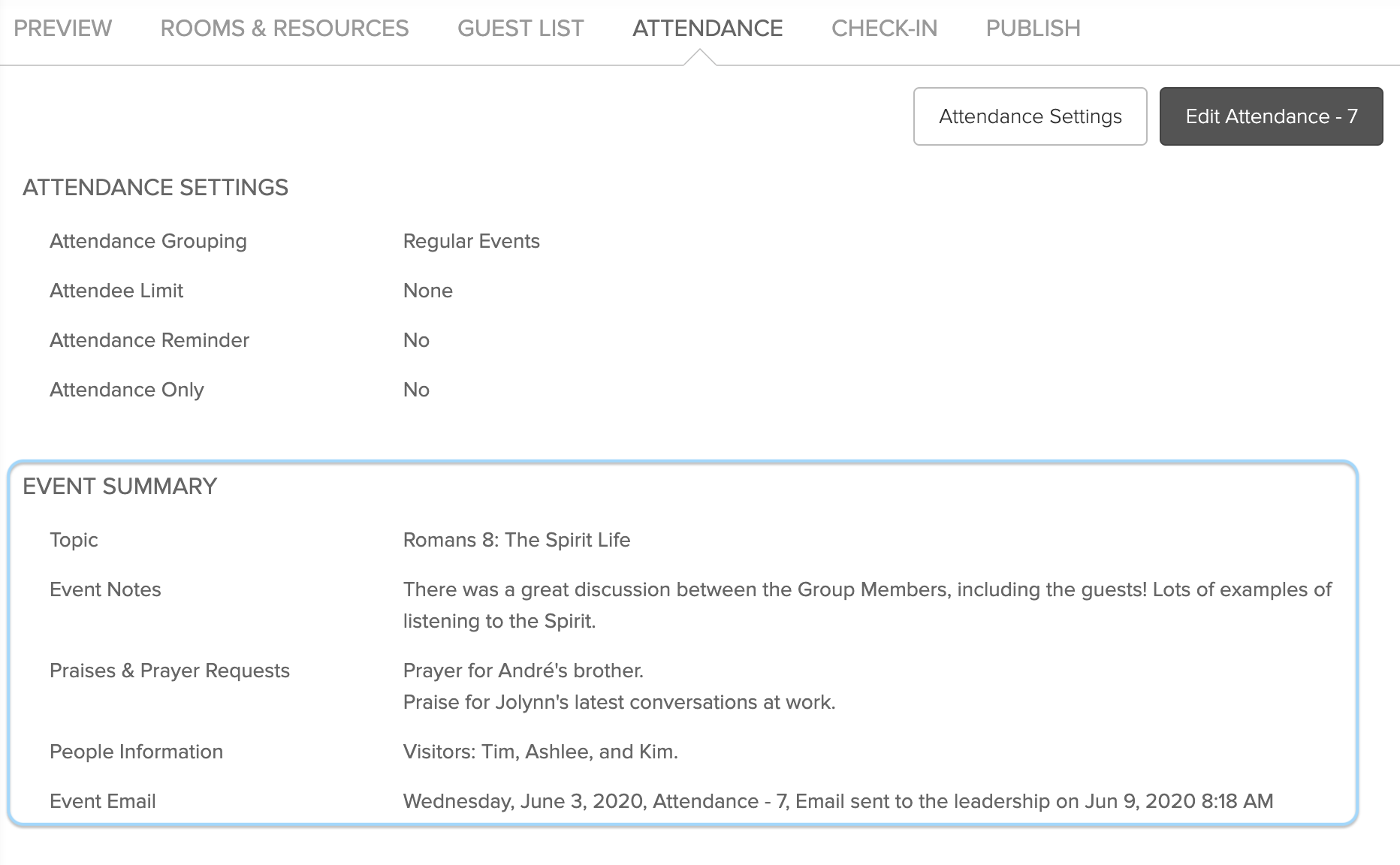This screenshot has height=865, width=1400.
Task: Select the EVENT SUMMARY heading
Action: point(119,486)
